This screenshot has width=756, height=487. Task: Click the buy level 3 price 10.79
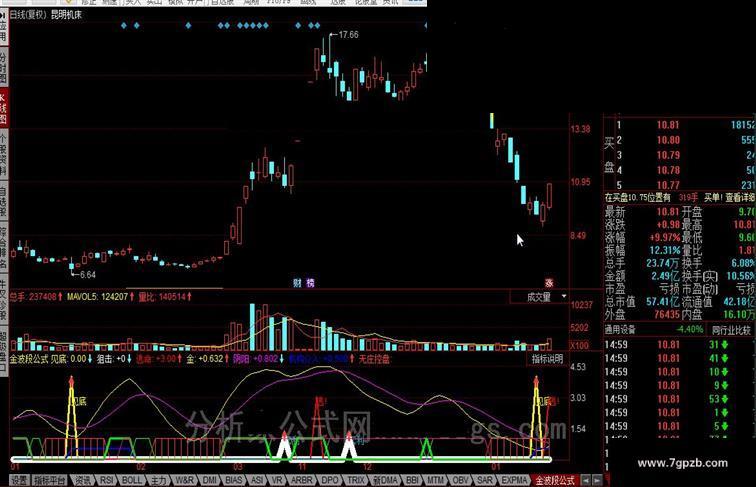pos(668,155)
